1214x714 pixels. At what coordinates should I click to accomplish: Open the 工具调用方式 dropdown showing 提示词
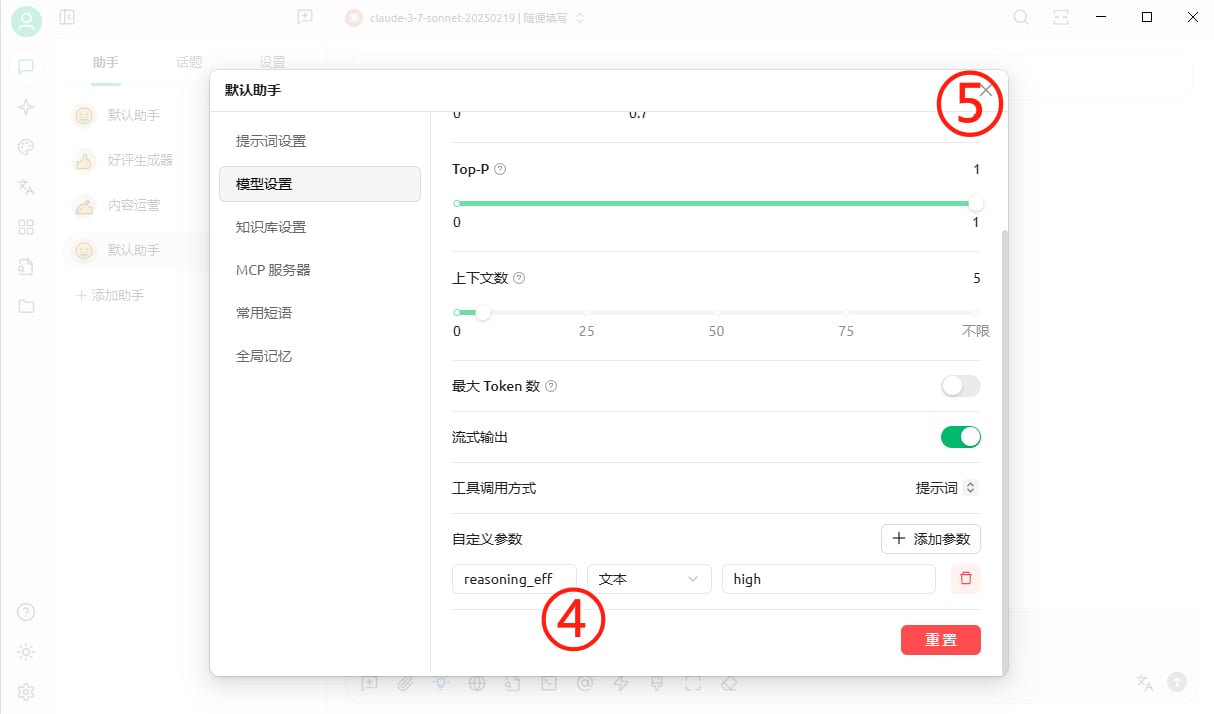(x=946, y=488)
